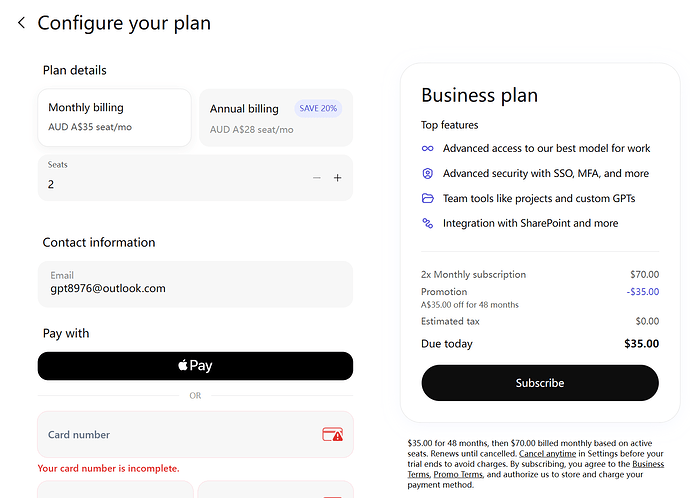Image resolution: width=690 pixels, height=498 pixels.
Task: Click the promotion discount amount -$35.00
Action: point(643,292)
